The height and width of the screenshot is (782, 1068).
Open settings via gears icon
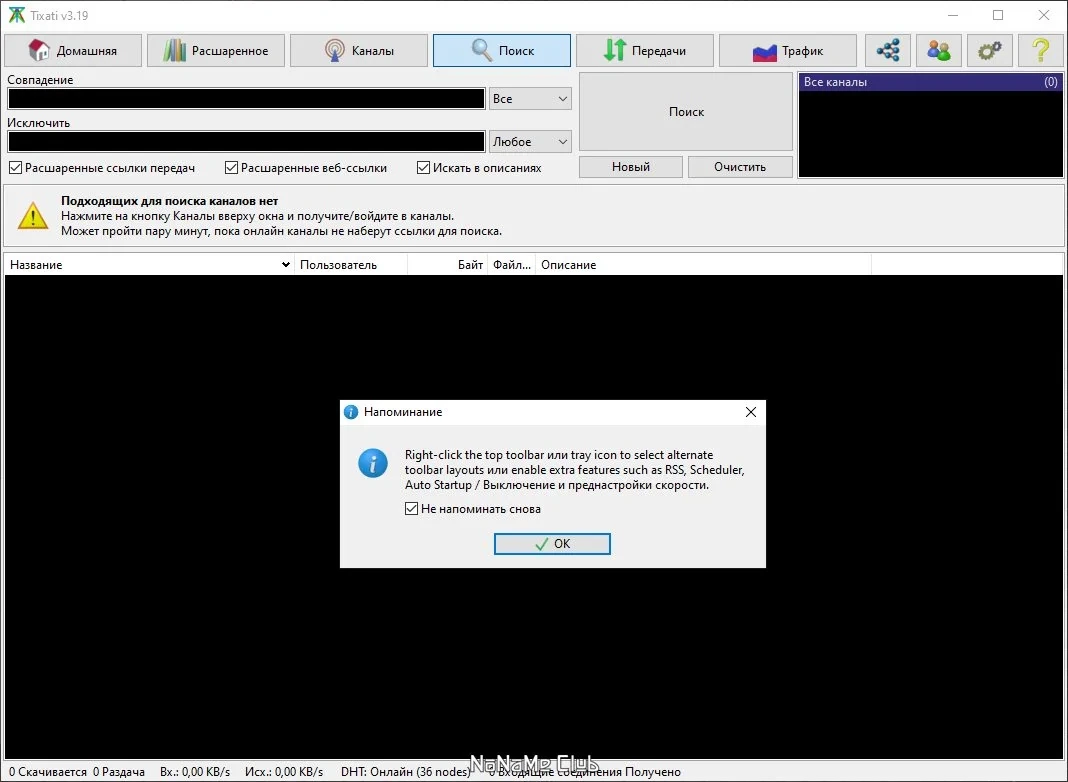990,50
